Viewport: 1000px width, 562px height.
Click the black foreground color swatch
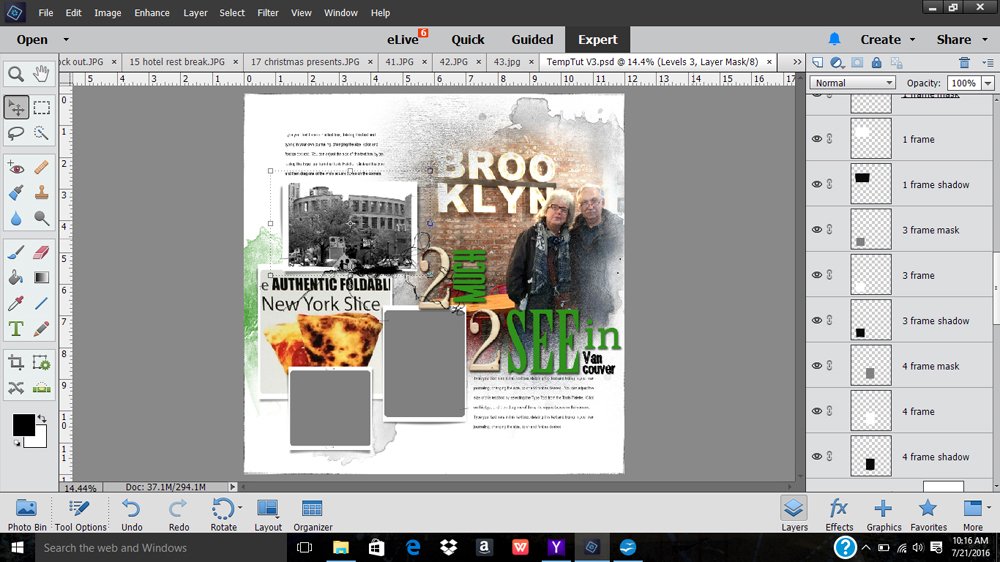[24, 425]
